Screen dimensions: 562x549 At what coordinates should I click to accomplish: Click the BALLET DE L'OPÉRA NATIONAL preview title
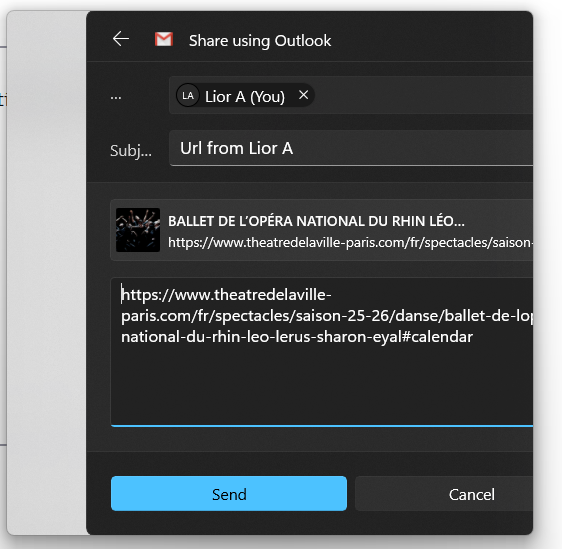tap(316, 221)
